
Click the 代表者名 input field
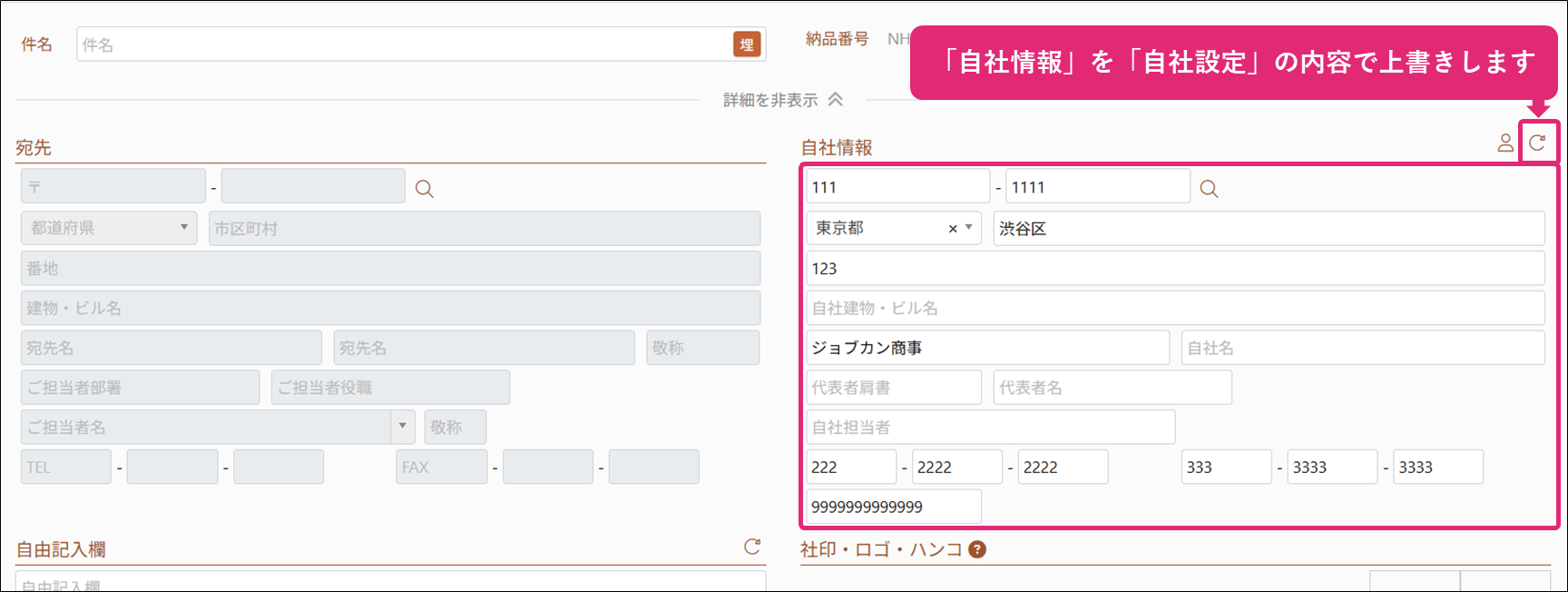point(1112,388)
